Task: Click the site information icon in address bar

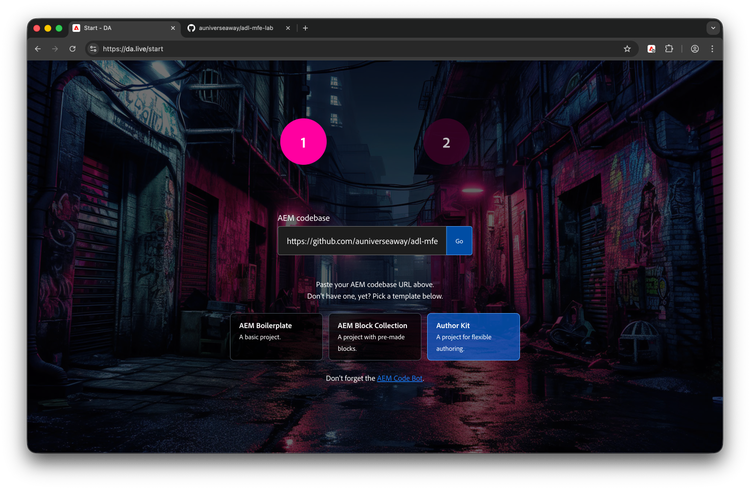Action: [x=93, y=48]
